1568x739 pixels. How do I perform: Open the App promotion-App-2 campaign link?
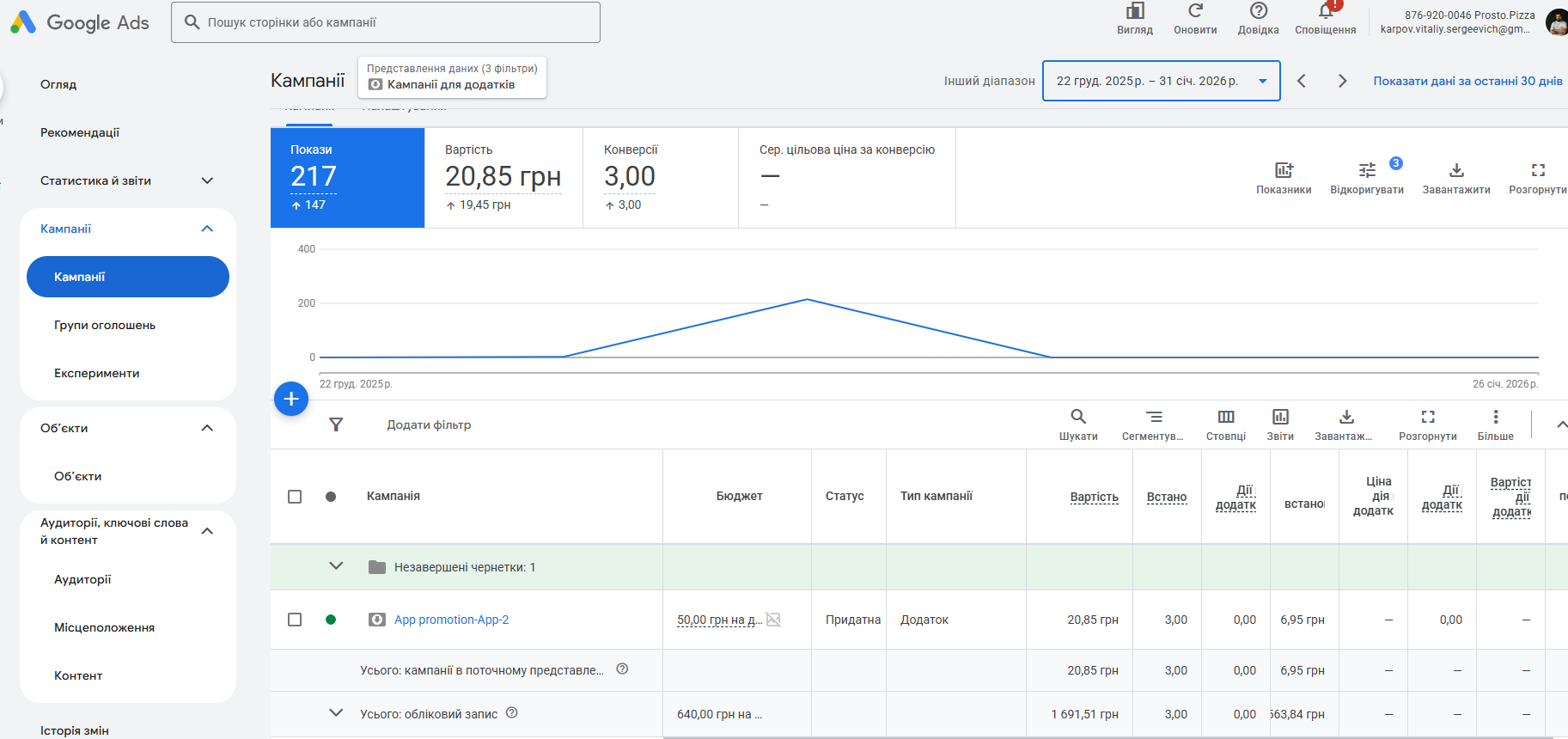(451, 620)
